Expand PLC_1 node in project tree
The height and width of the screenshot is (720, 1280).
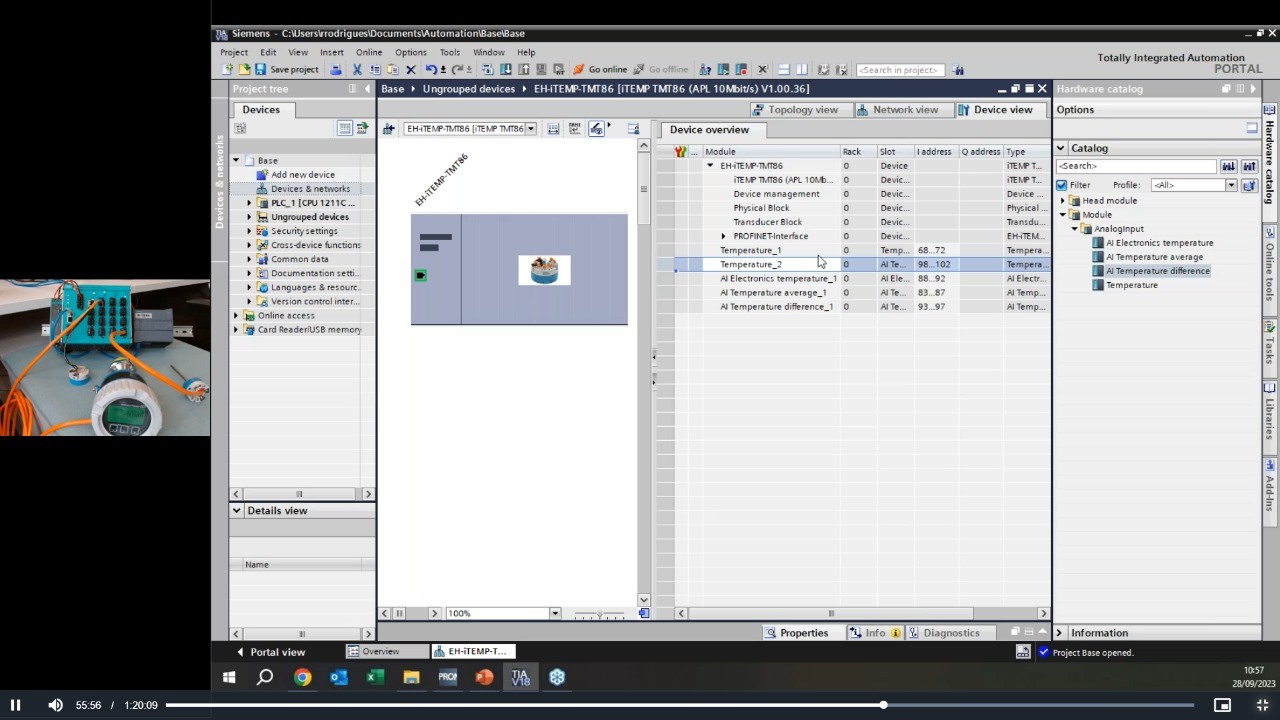[250, 203]
